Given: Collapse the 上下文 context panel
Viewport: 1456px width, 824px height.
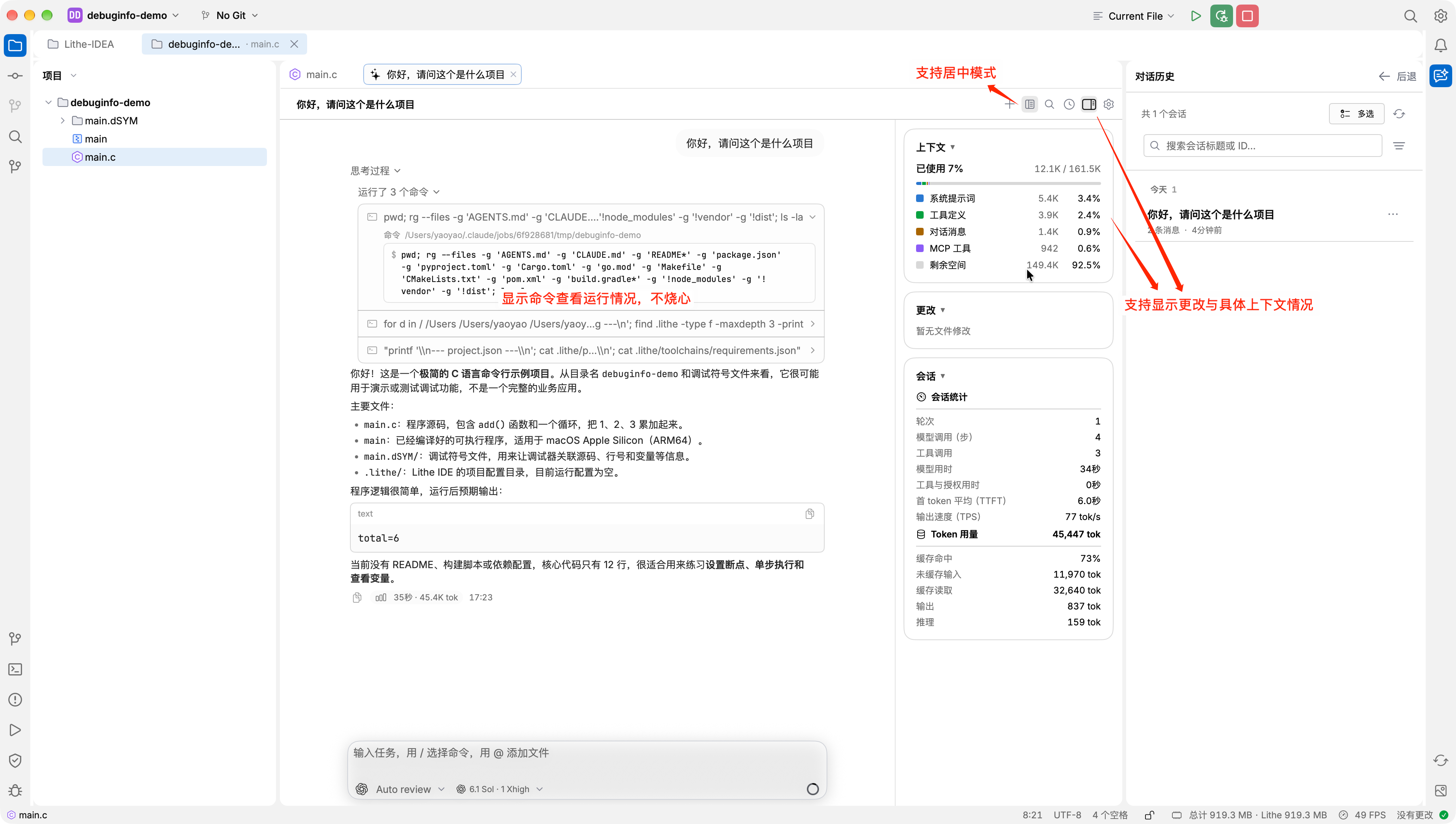Looking at the screenshot, I should [x=936, y=147].
